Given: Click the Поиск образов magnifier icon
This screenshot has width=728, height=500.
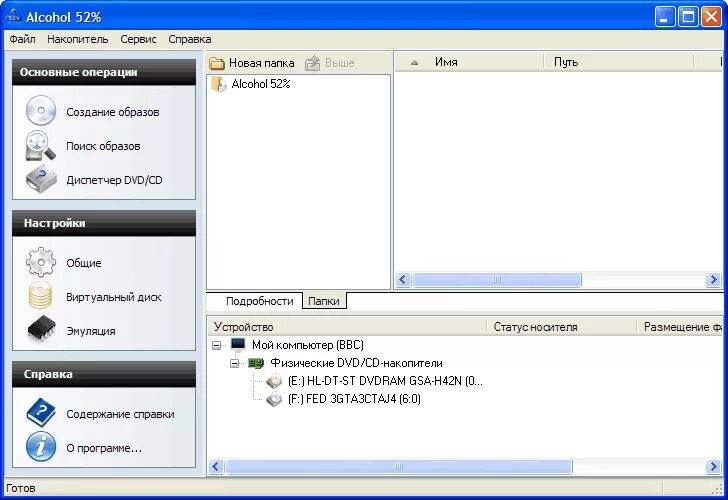Looking at the screenshot, I should (41, 146).
